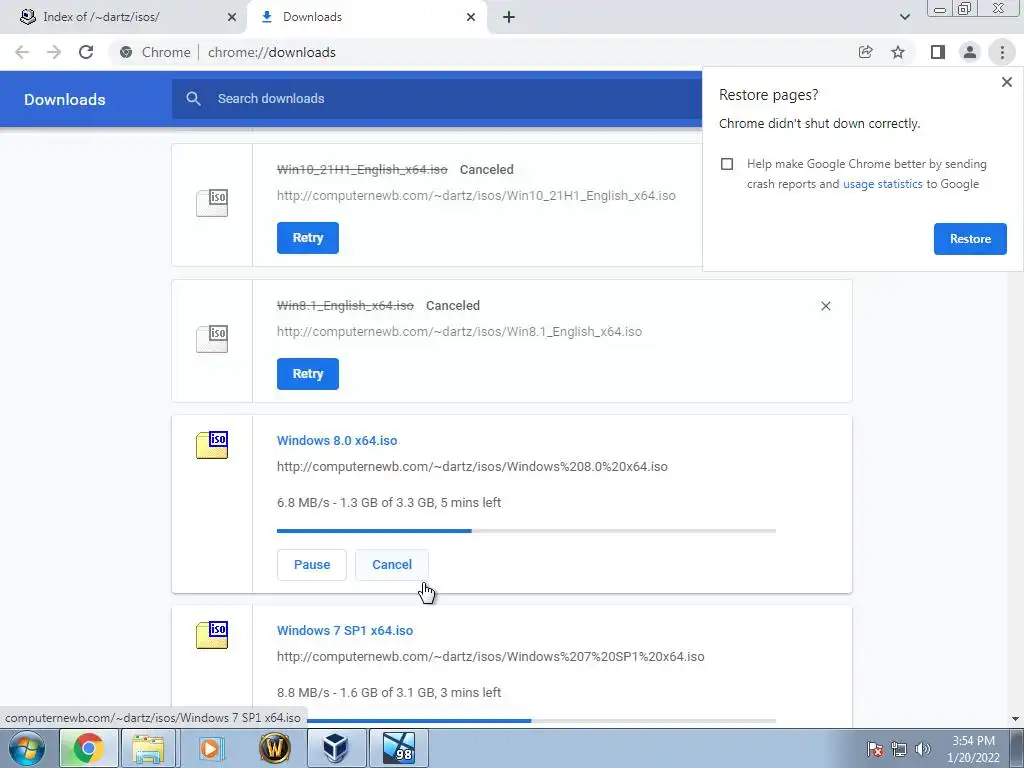
Task: Click the Windows 7 SP1 iso file icon
Action: [212, 635]
